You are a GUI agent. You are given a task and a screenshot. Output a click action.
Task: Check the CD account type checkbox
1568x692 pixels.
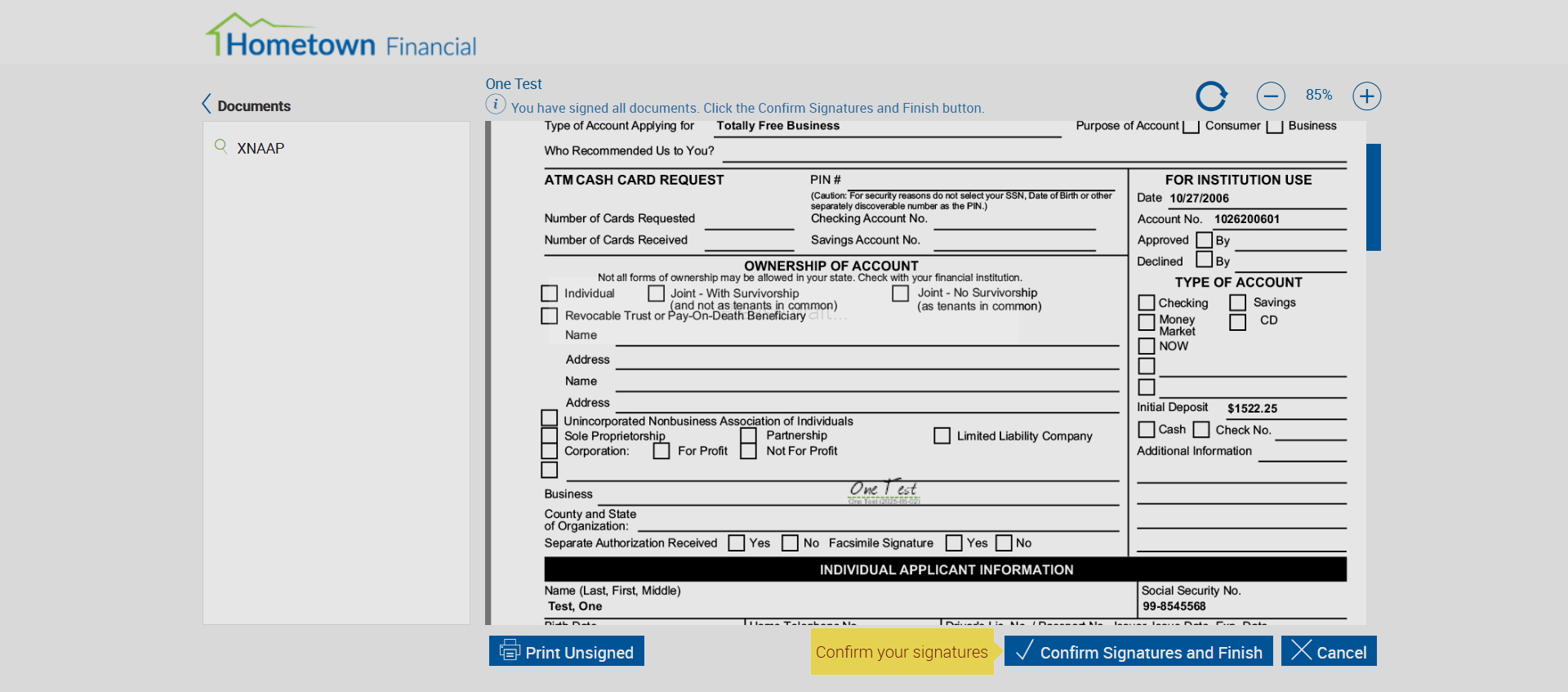click(x=1238, y=323)
